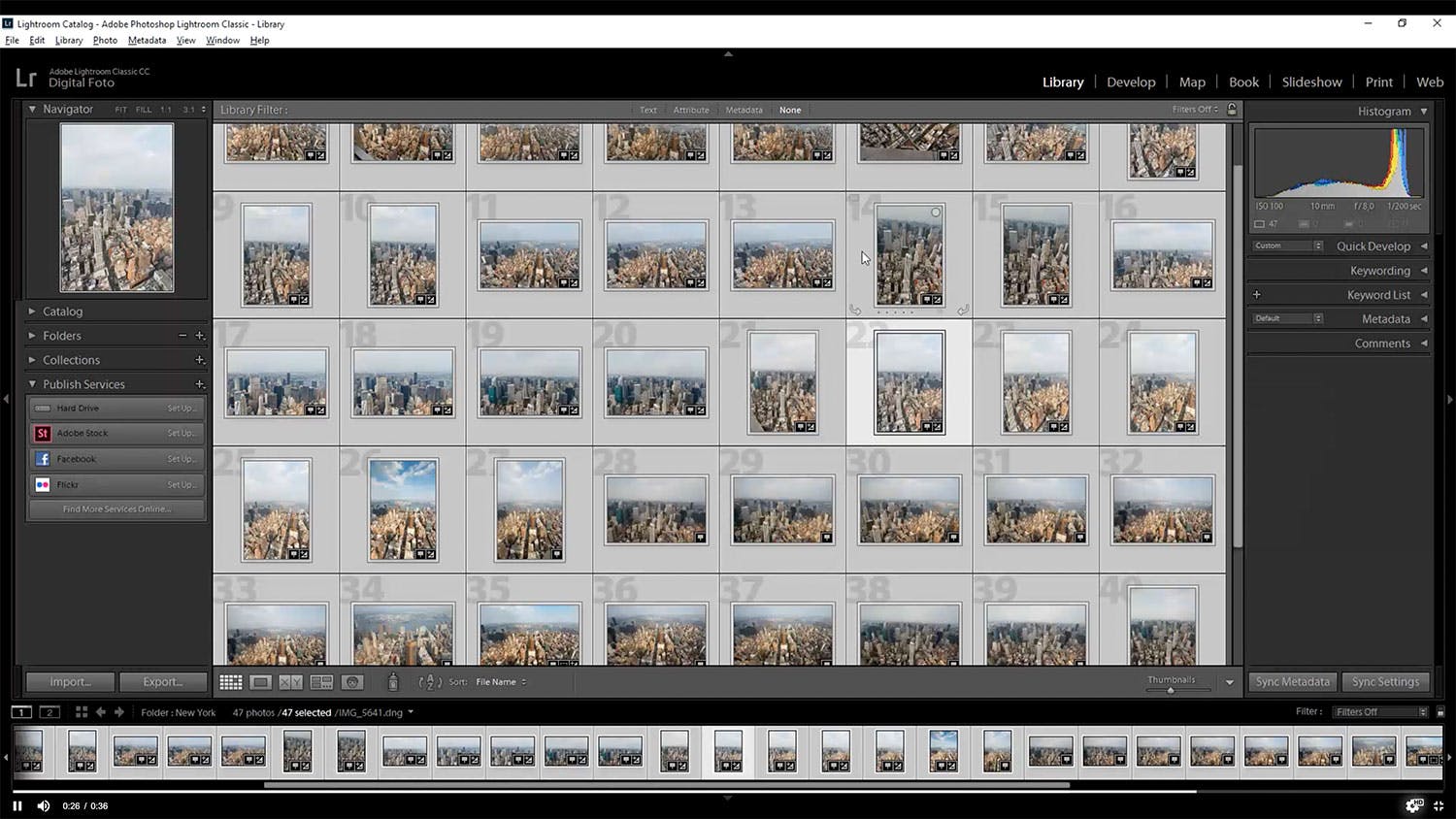Screen dimensions: 1456x819
Task: Open People view face icon
Action: click(x=352, y=682)
